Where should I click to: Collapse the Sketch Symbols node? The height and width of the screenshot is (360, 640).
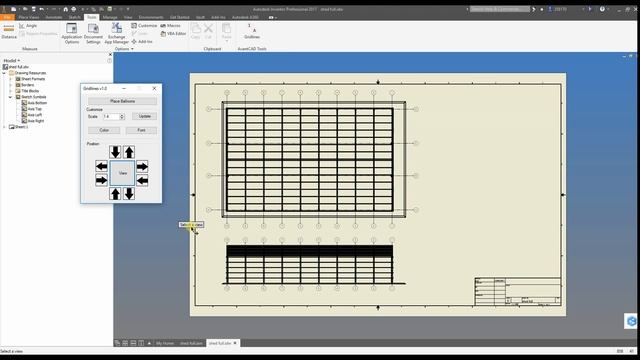click(11, 97)
